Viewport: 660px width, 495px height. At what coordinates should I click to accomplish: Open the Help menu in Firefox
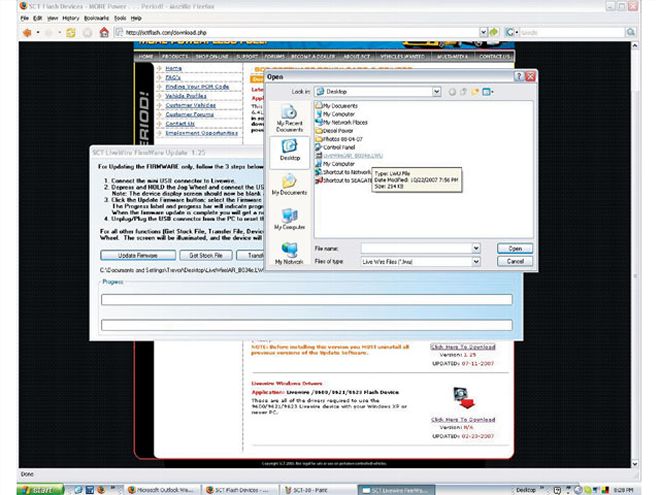pos(136,18)
